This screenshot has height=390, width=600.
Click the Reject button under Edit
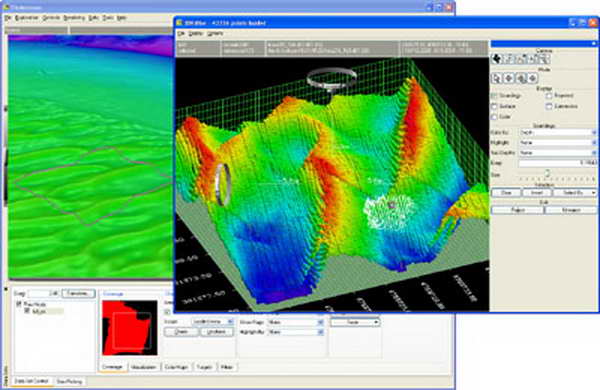coord(517,210)
